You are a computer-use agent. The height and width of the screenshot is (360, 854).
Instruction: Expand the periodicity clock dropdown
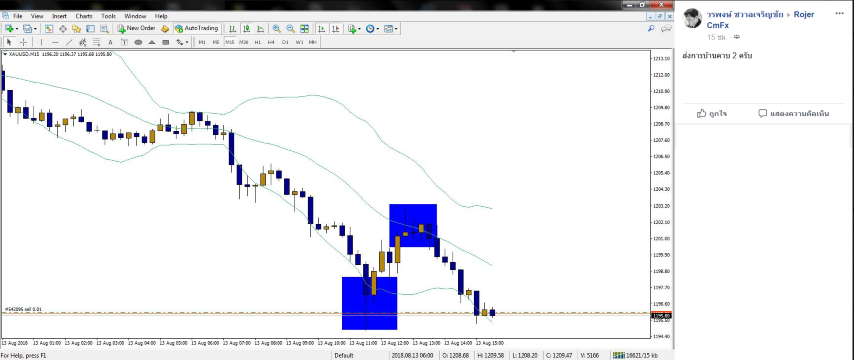pyautogui.click(x=377, y=29)
